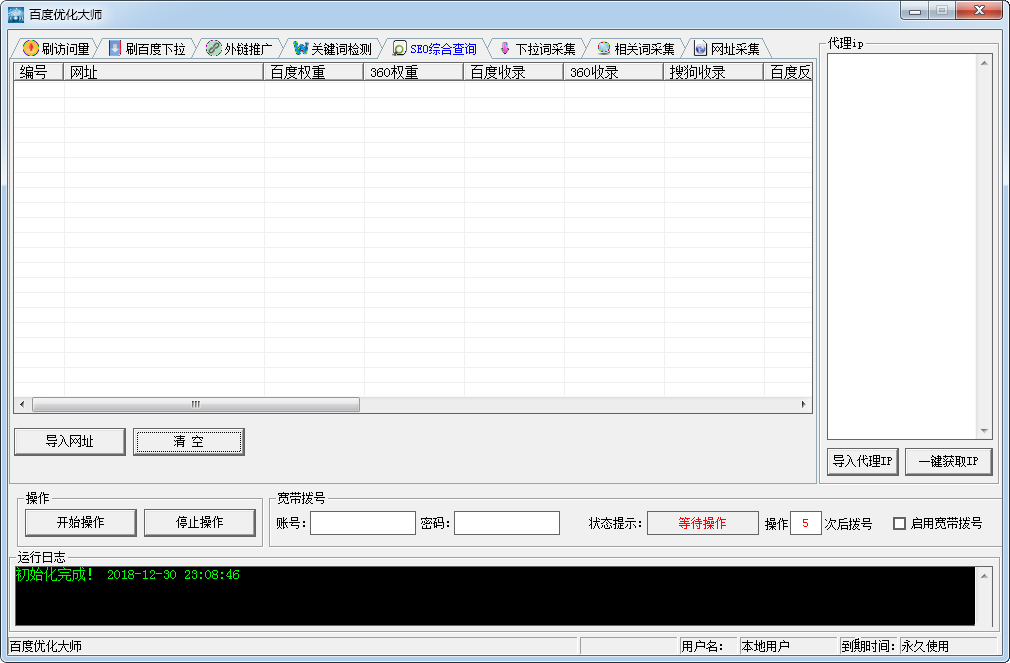The width and height of the screenshot is (1010, 663).
Task: Click the 百度优化大师 status bar text
Action: click(46, 646)
